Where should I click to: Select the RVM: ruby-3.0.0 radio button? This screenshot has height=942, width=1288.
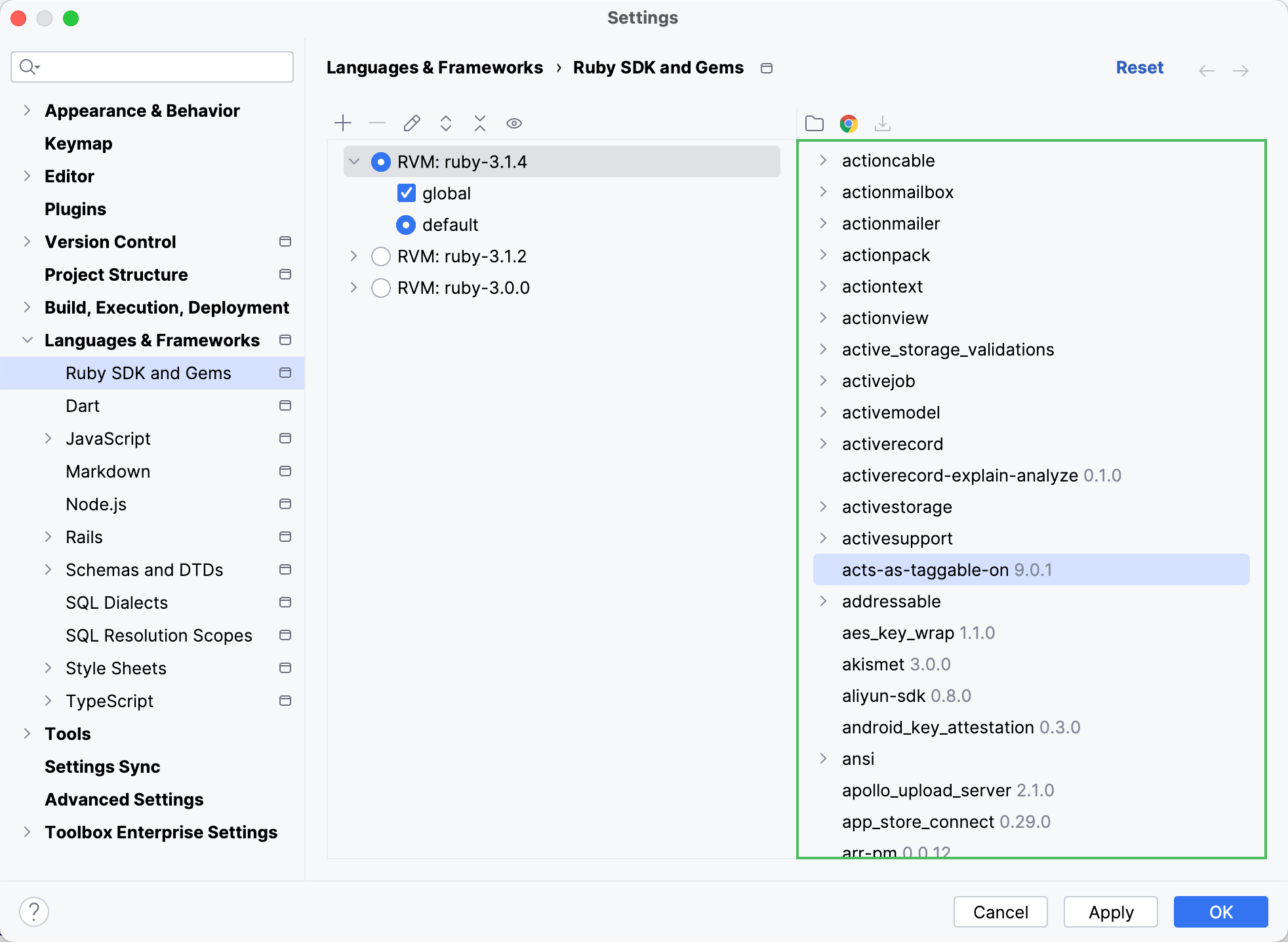pos(381,289)
